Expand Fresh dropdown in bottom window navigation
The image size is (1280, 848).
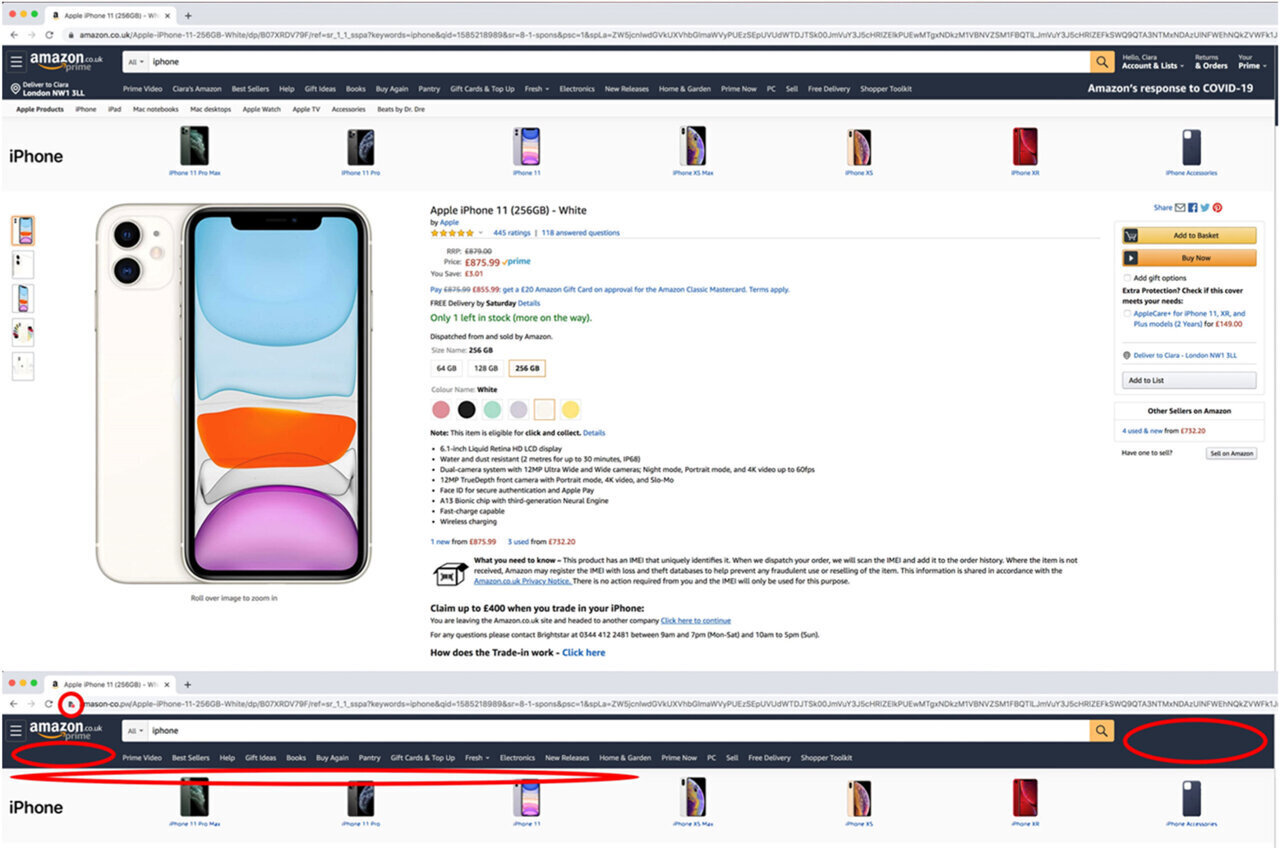pos(477,758)
